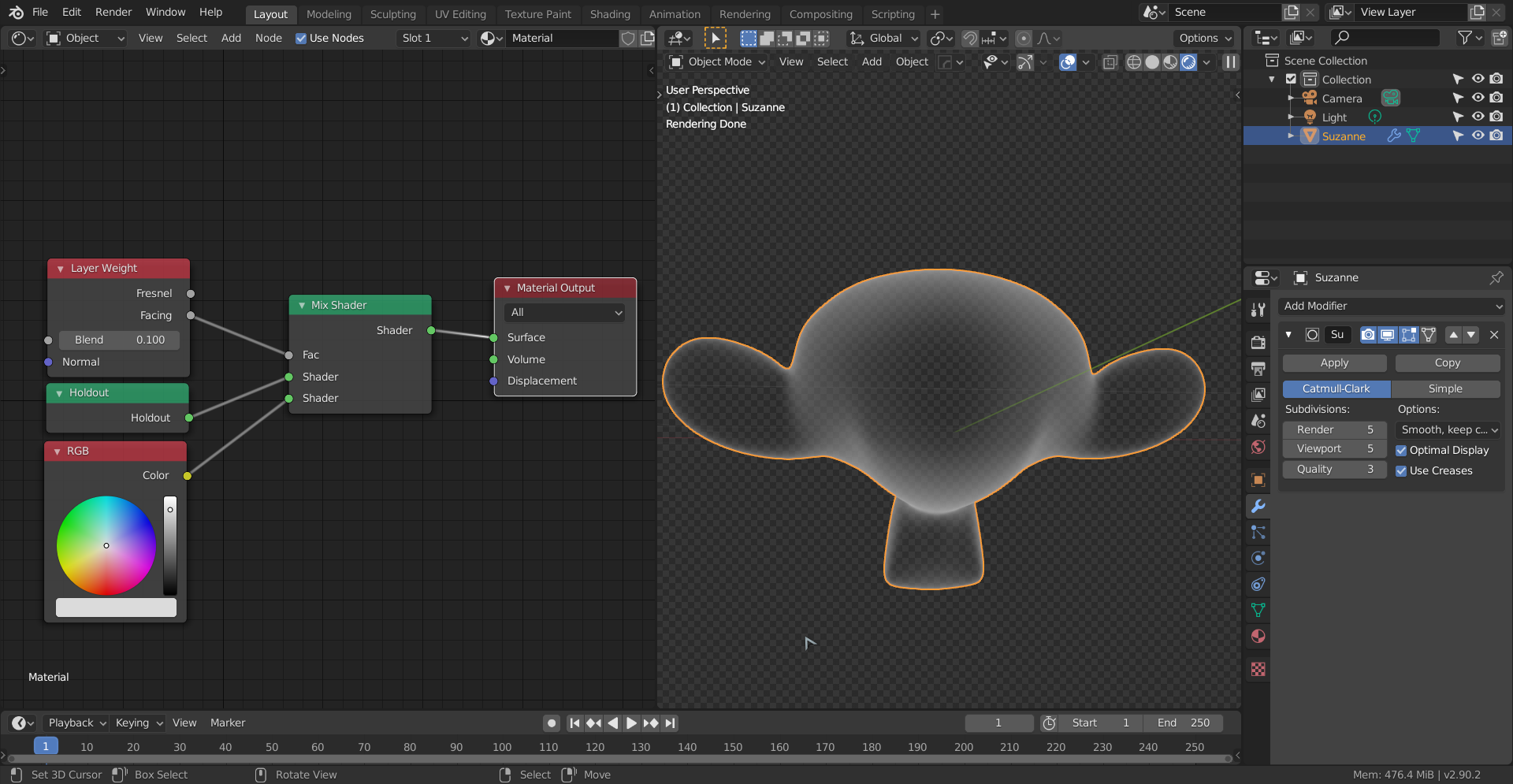
Task: Open the Render menu
Action: pyautogui.click(x=113, y=13)
